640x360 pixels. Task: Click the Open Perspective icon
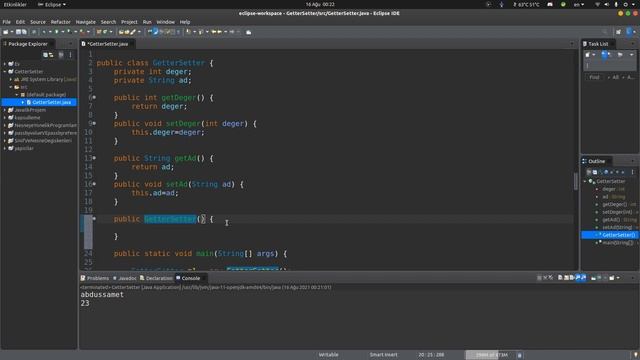[x=618, y=32]
